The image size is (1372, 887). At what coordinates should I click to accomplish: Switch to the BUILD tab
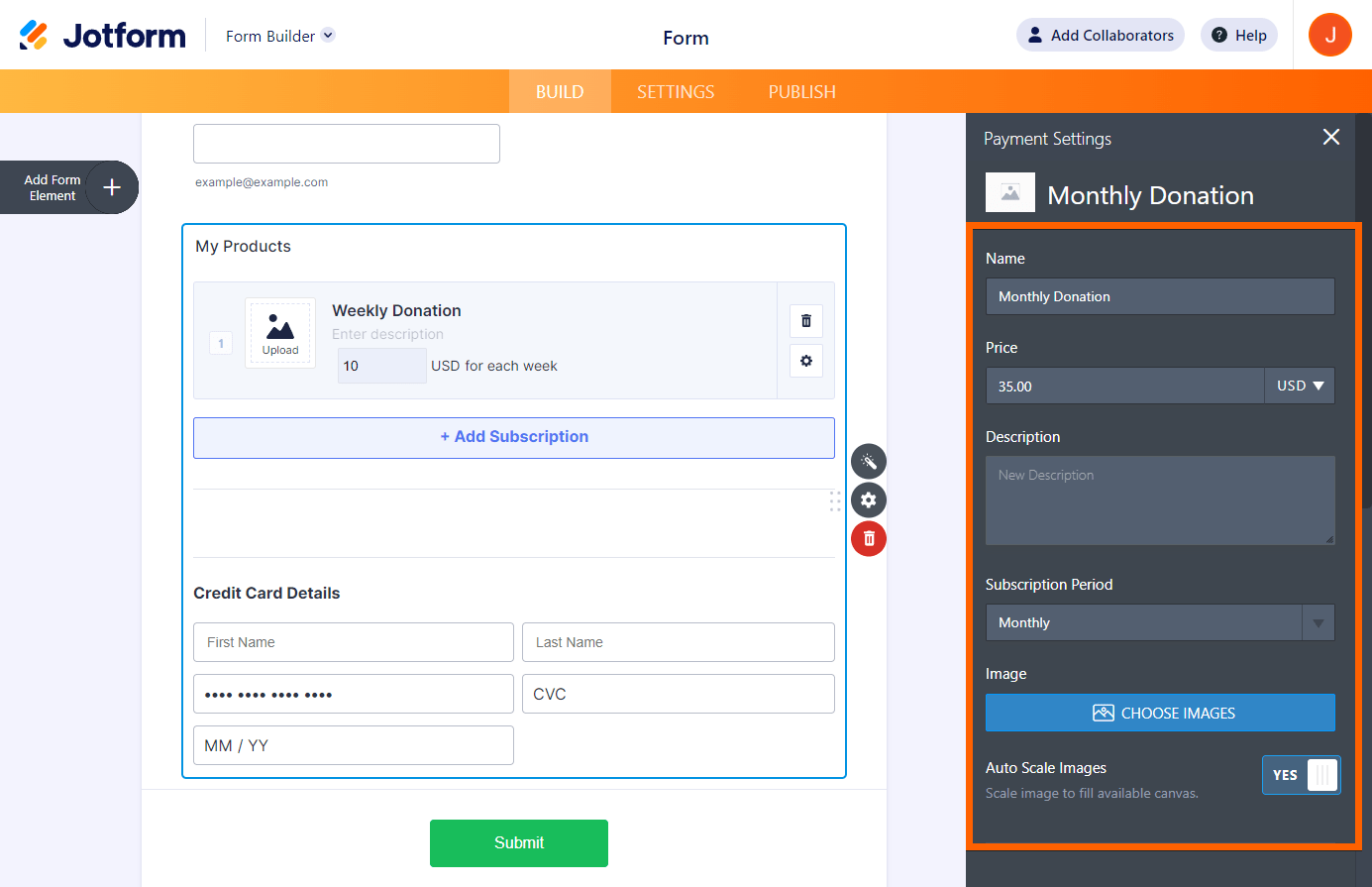point(560,91)
